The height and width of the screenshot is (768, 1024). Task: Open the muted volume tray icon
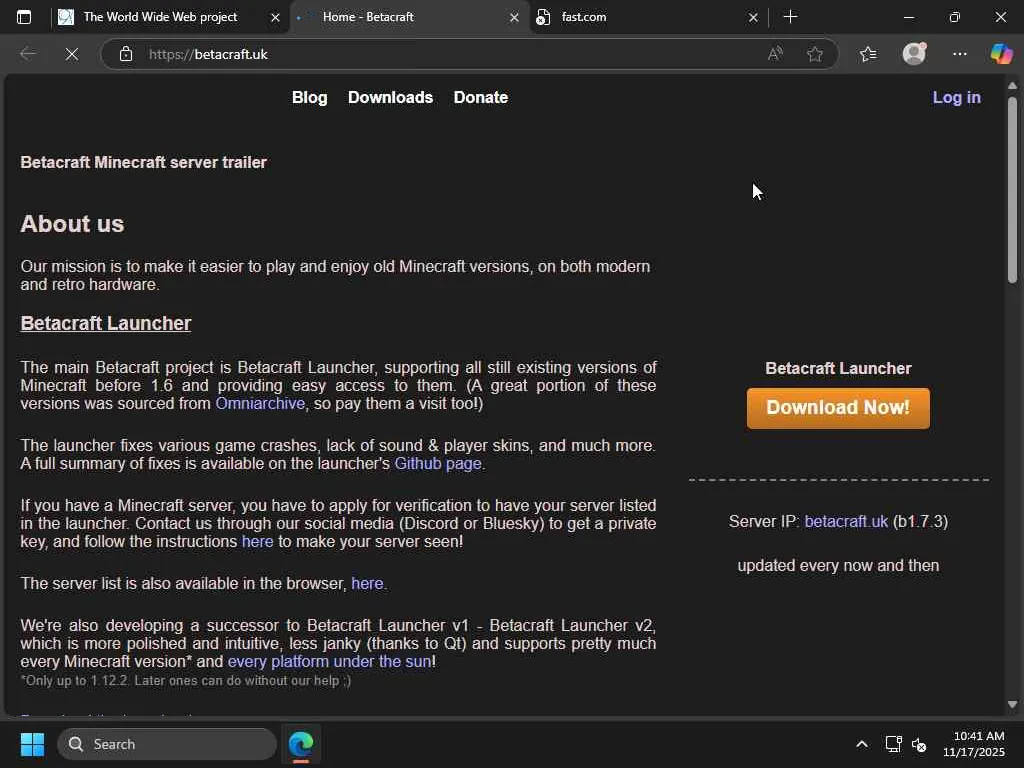click(919, 744)
